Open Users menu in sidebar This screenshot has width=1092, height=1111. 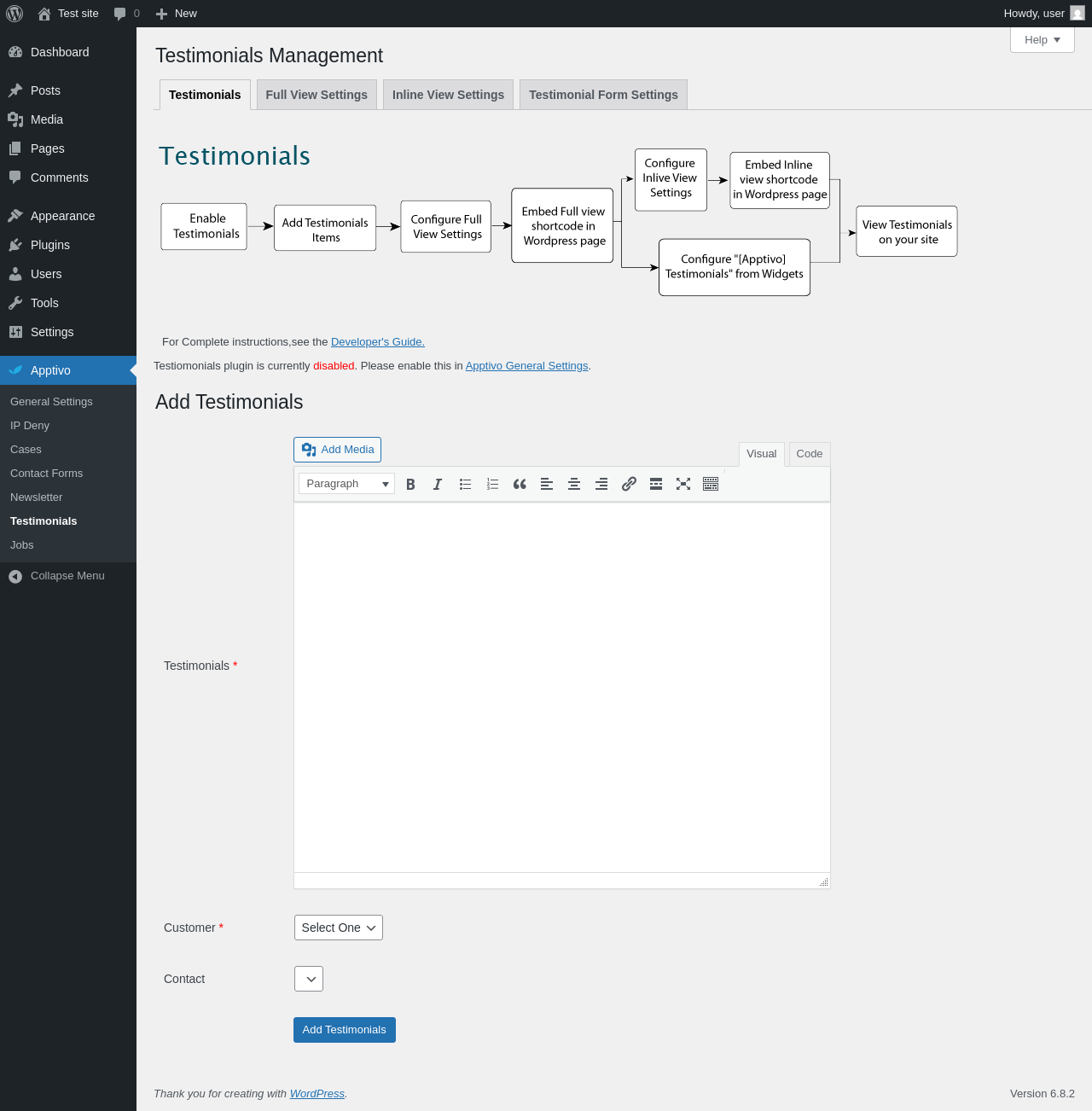[x=68, y=274]
